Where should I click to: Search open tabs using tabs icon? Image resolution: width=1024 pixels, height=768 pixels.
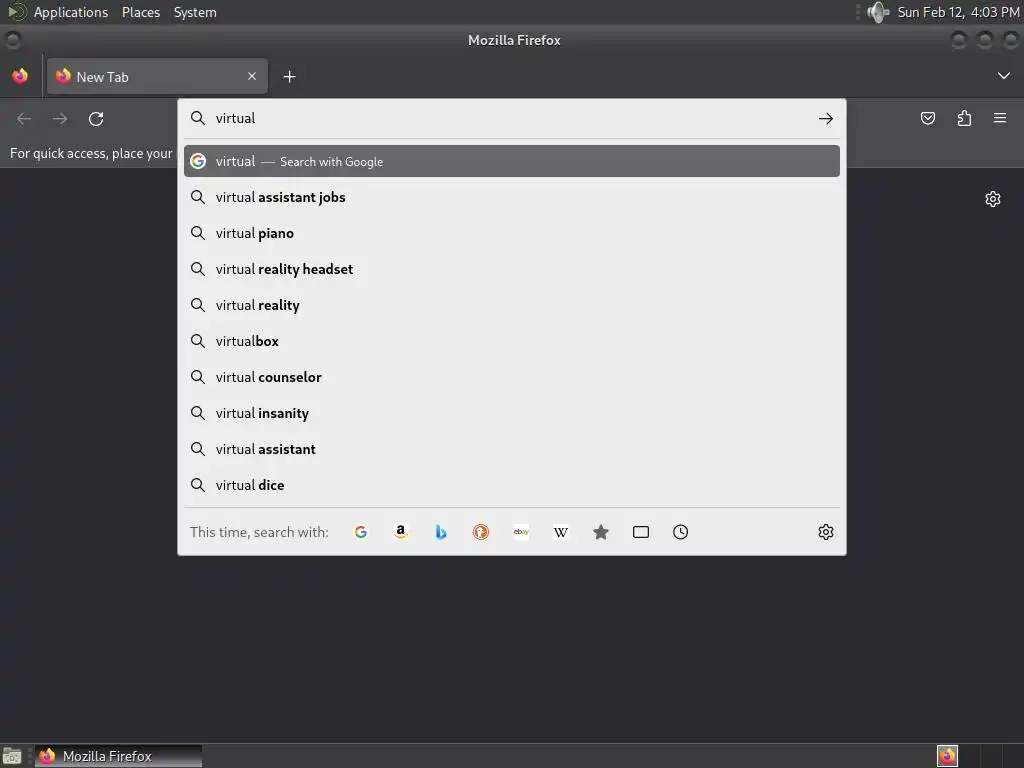click(641, 532)
